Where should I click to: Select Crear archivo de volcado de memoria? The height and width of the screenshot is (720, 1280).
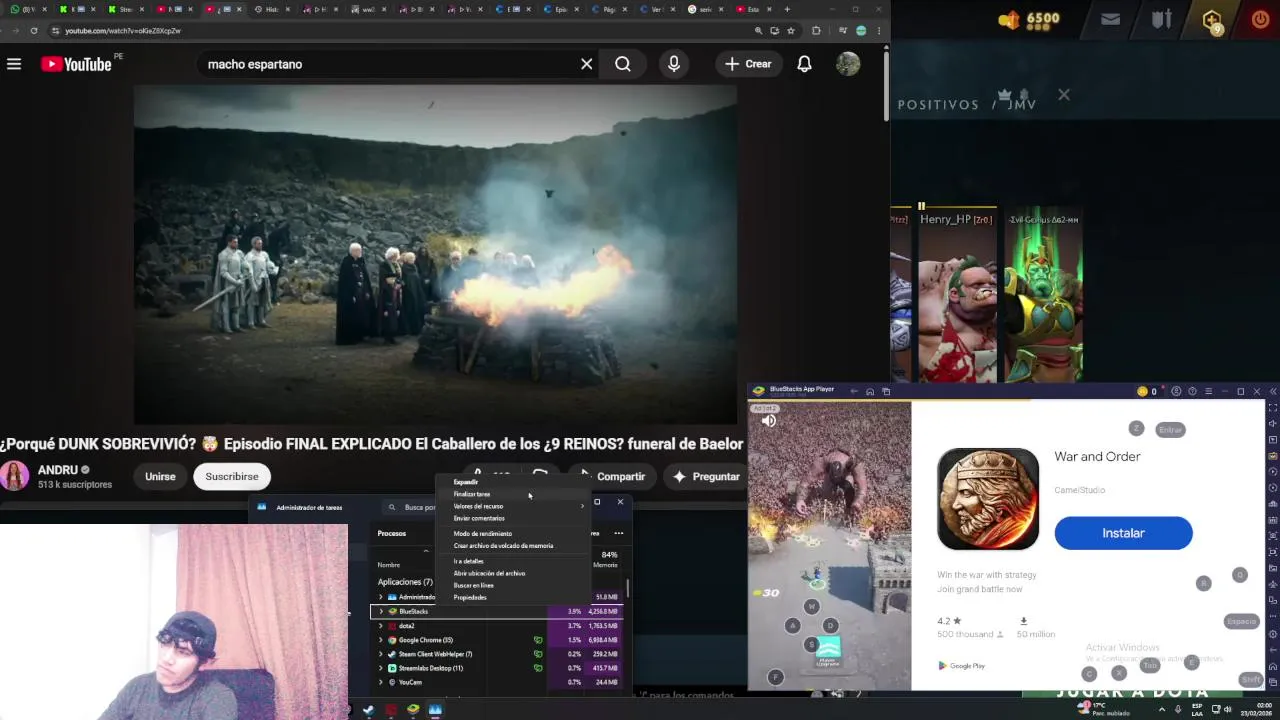503,546
